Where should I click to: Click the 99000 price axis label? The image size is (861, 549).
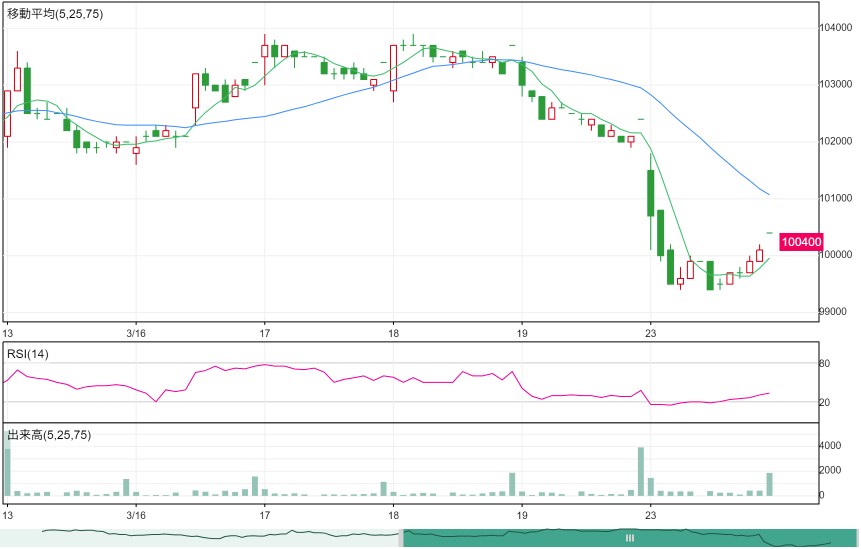point(832,312)
